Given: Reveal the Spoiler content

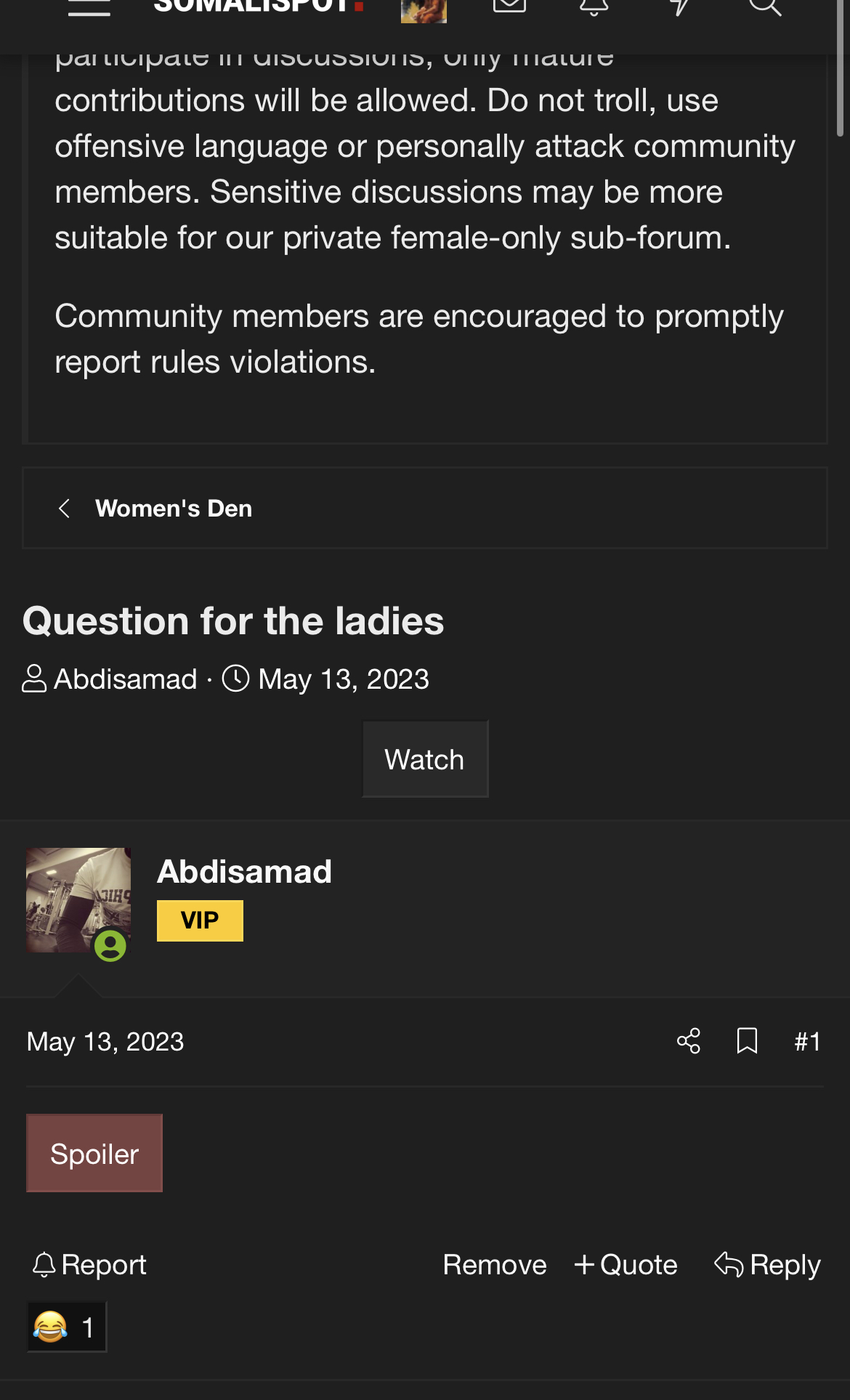Looking at the screenshot, I should pyautogui.click(x=94, y=1154).
